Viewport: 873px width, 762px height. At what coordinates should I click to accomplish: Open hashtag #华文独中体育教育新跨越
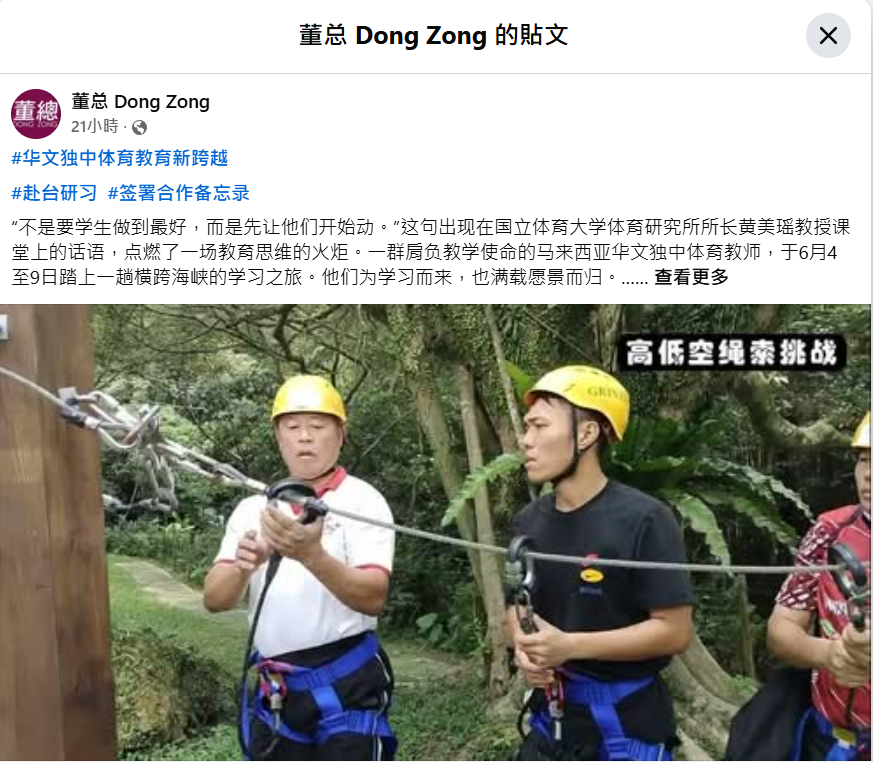click(120, 158)
